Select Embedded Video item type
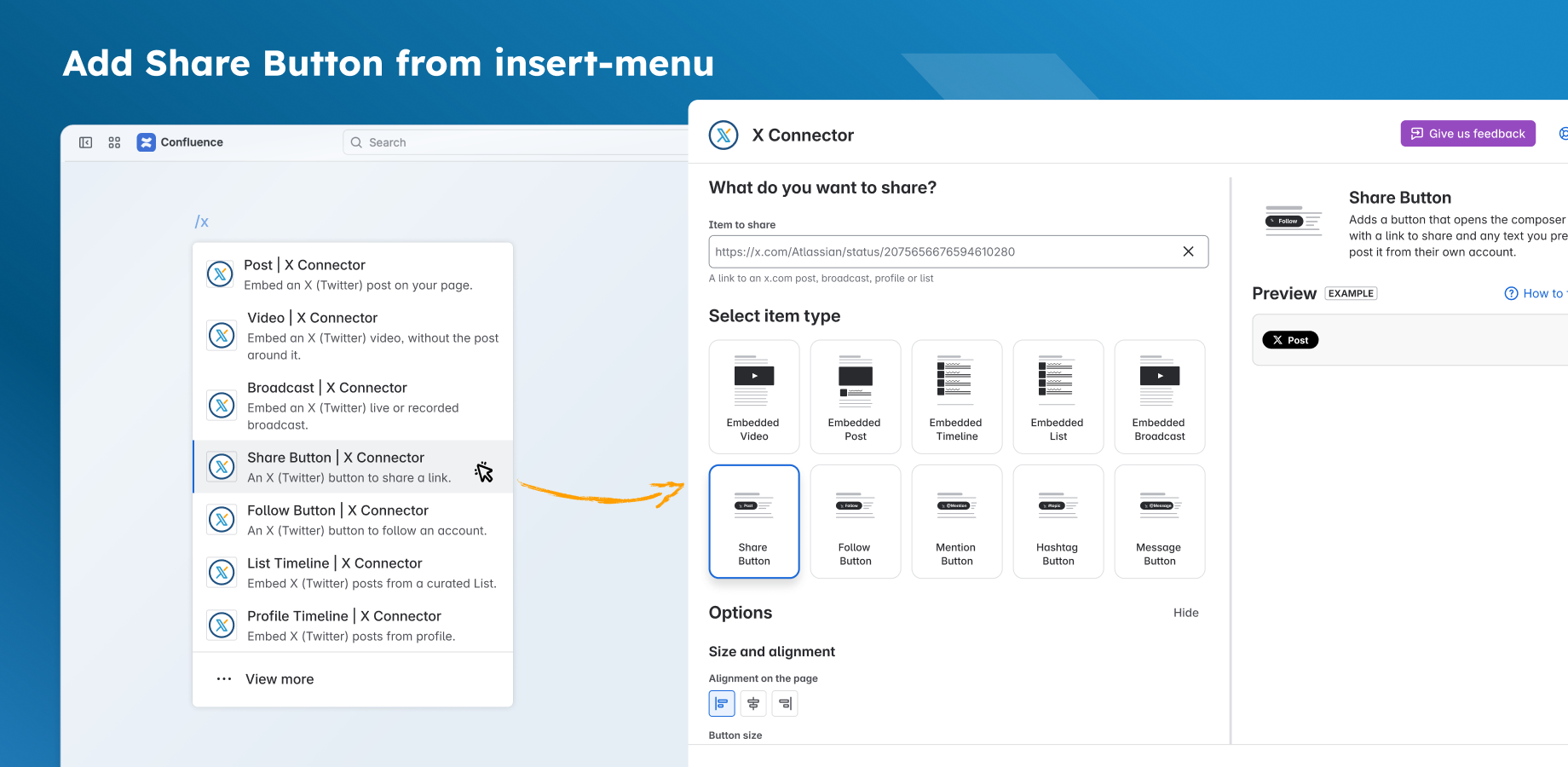Image resolution: width=1568 pixels, height=767 pixels. 754,397
